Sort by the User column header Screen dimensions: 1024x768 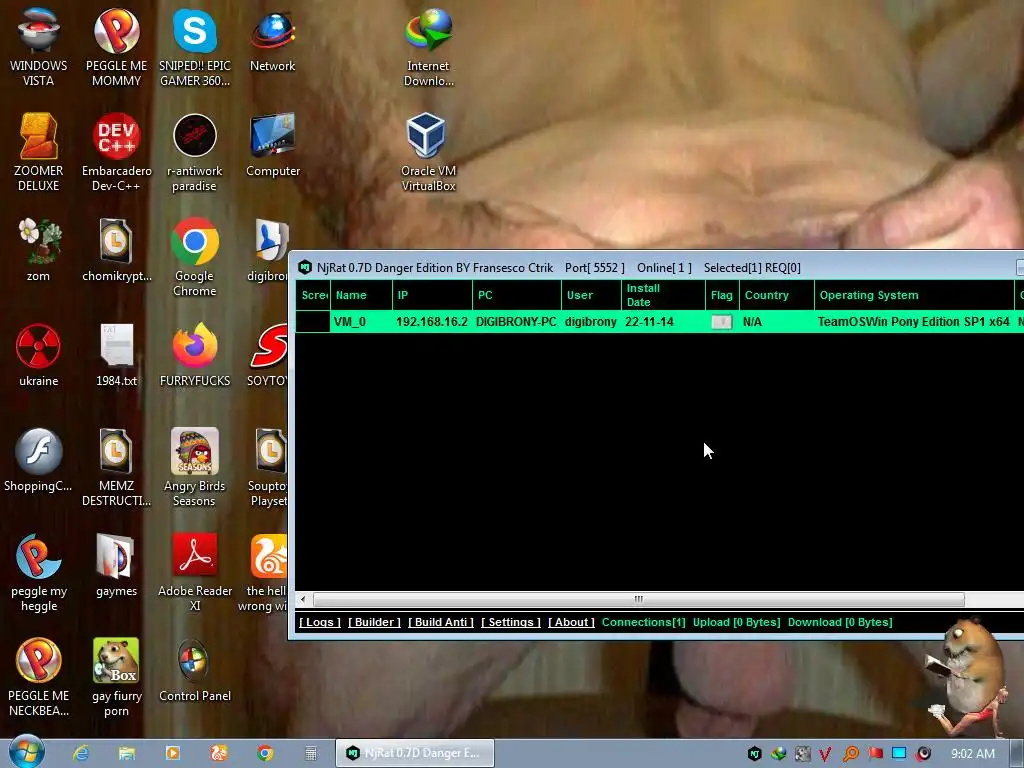591,295
